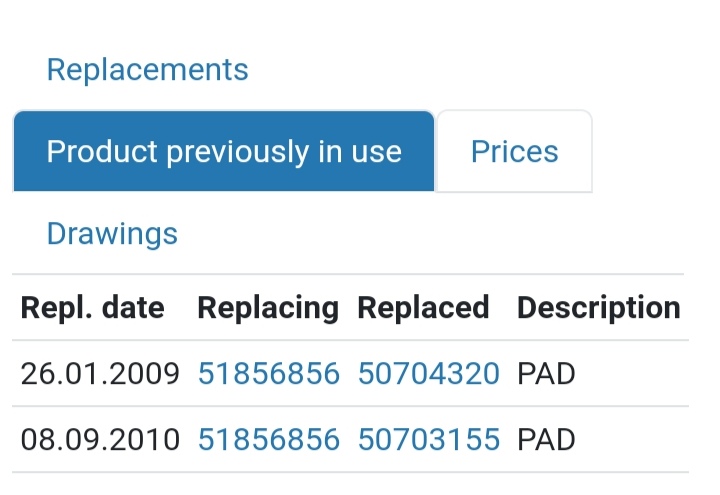This screenshot has width=720, height=495.
Task: Click empty area right of Replacements tab
Action: (482, 70)
